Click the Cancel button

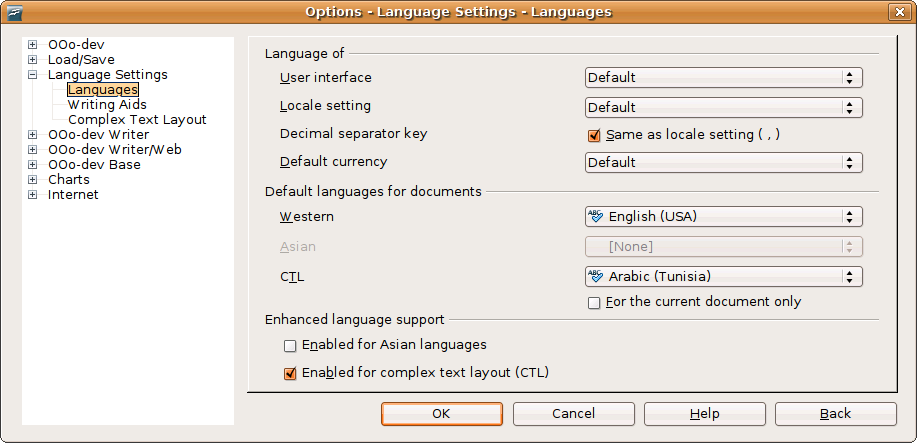click(573, 414)
